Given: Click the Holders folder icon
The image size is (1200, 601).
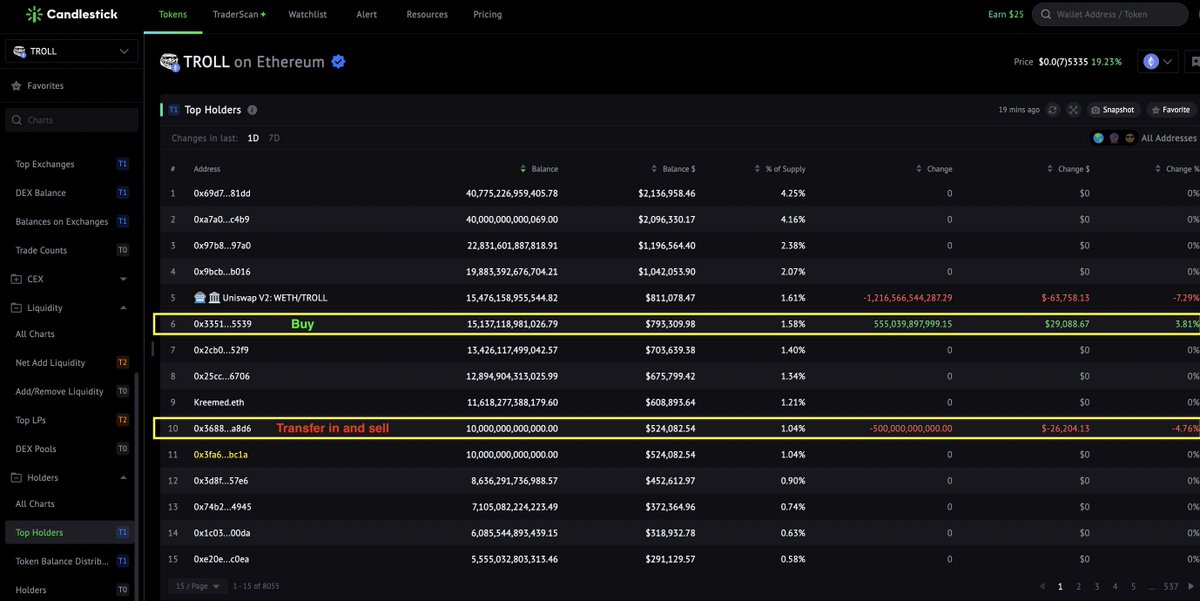Looking at the screenshot, I should (x=16, y=478).
